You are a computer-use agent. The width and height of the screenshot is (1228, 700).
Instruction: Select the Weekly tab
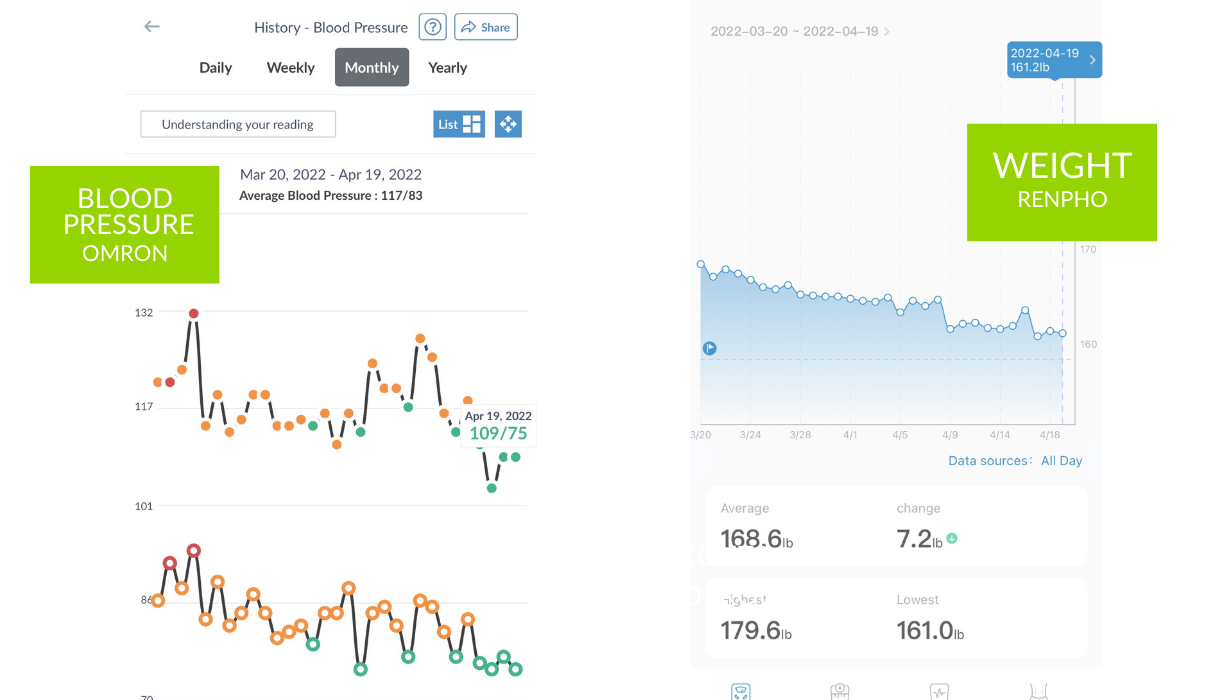pyautogui.click(x=291, y=68)
